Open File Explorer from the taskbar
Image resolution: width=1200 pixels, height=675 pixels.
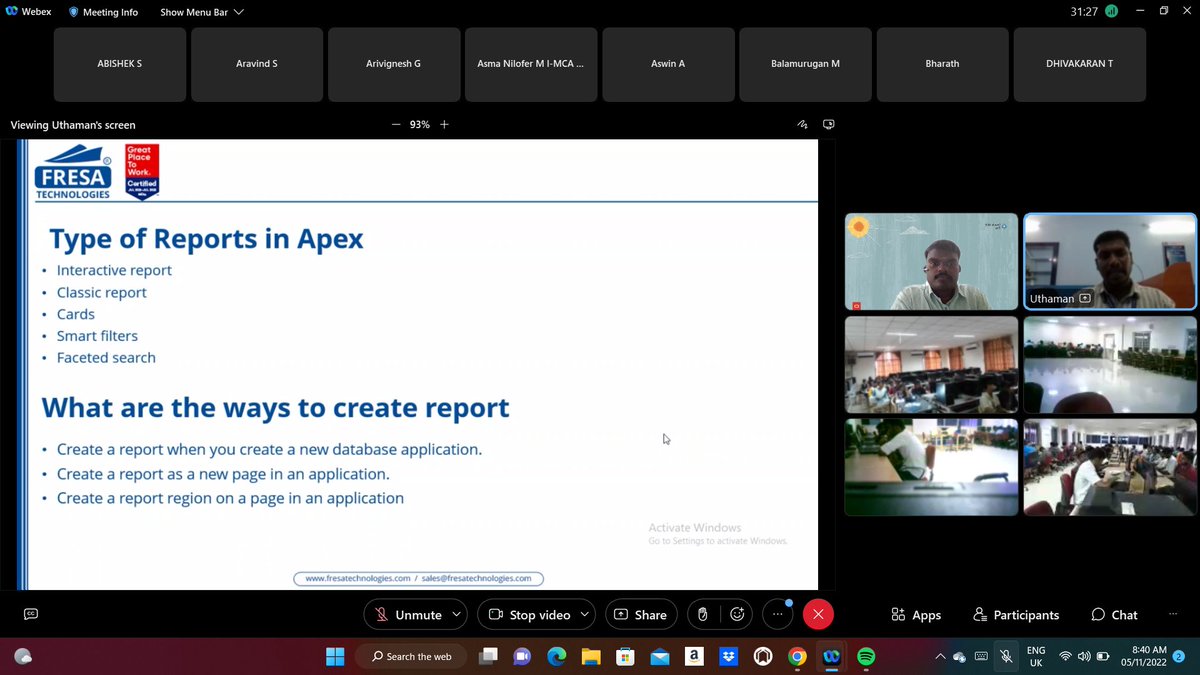tap(591, 656)
